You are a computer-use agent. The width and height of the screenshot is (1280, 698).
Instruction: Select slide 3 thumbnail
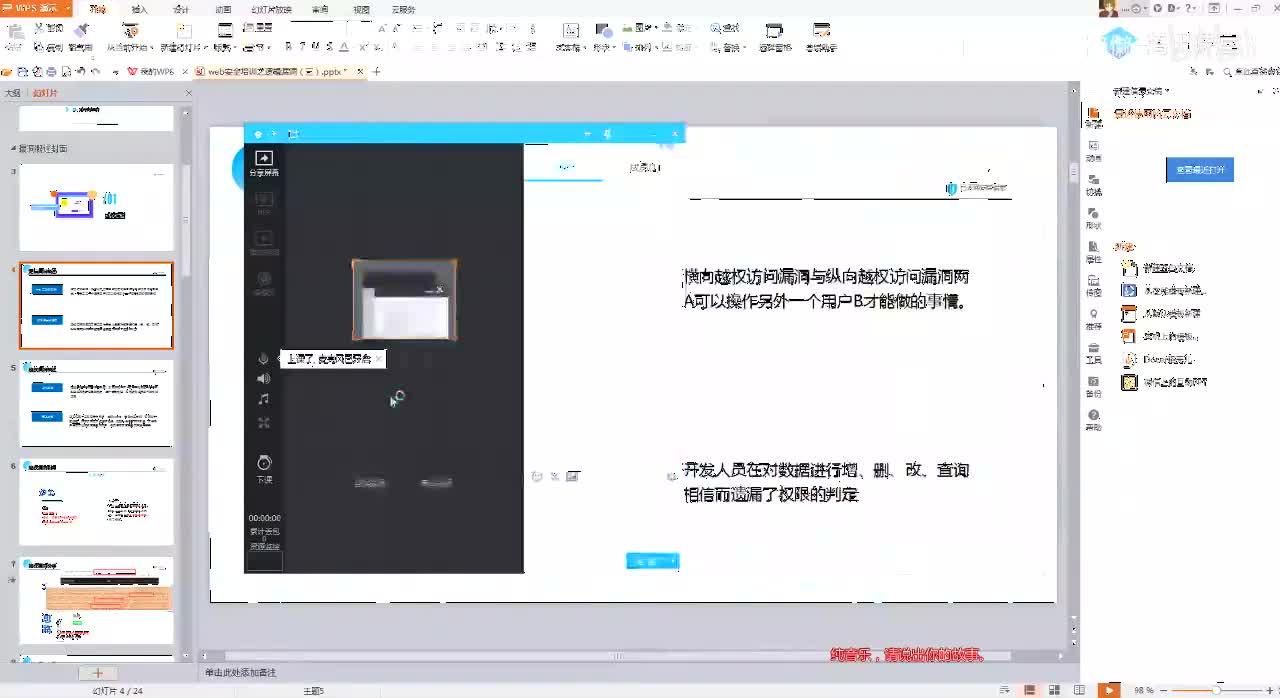tap(96, 207)
